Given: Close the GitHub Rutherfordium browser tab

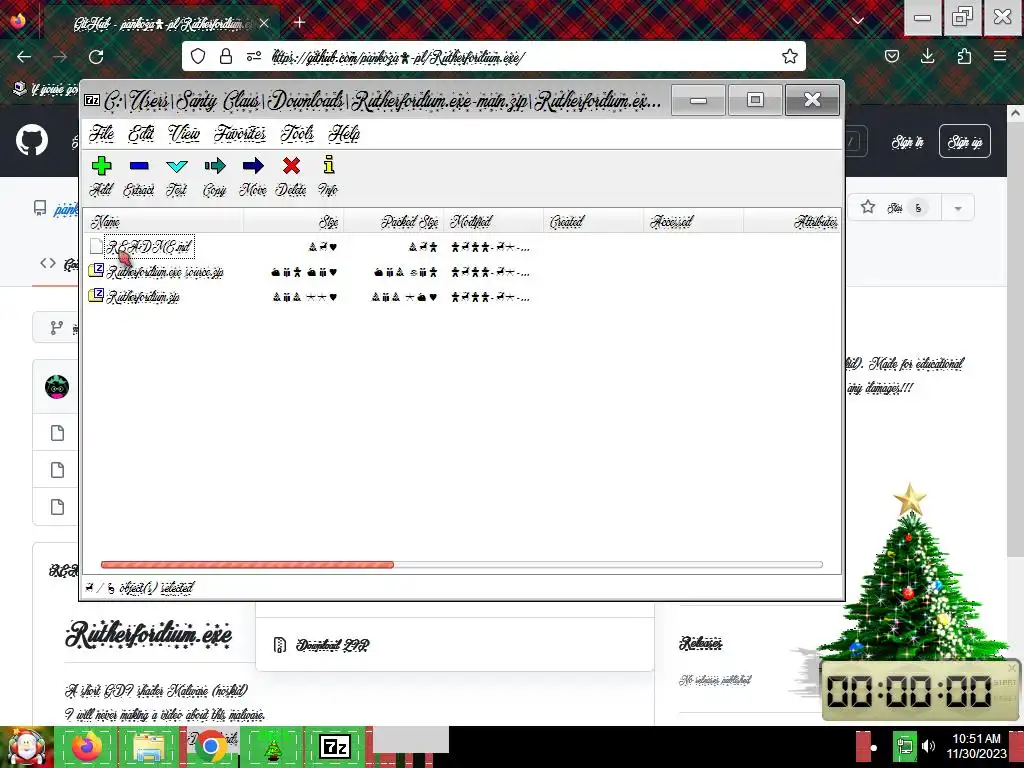Looking at the screenshot, I should click(264, 24).
